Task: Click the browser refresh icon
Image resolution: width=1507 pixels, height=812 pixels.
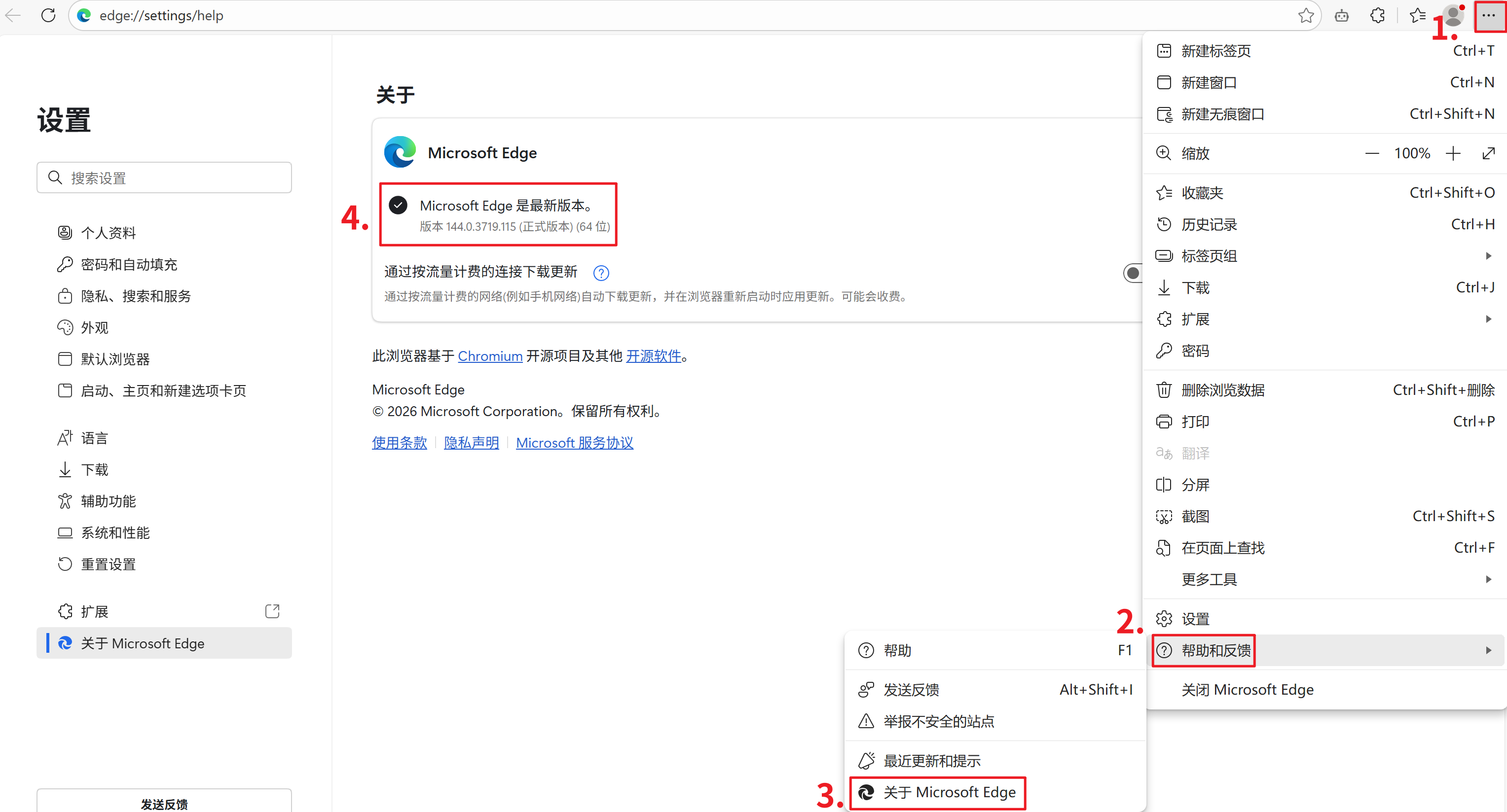Action: [x=48, y=15]
